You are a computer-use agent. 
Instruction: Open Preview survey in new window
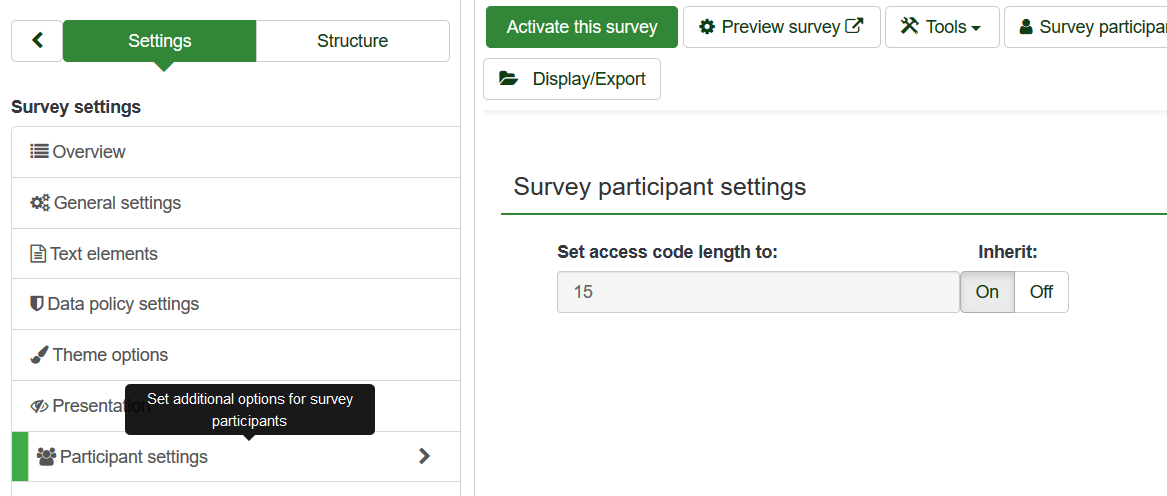coord(781,27)
